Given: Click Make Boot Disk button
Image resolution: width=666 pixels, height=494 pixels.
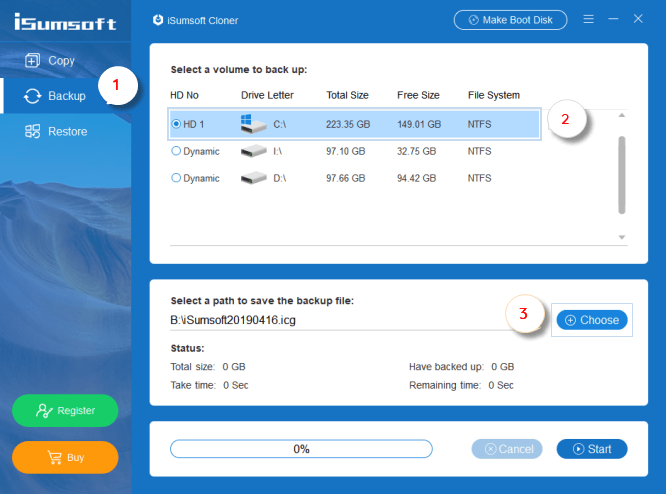Looking at the screenshot, I should pyautogui.click(x=510, y=20).
